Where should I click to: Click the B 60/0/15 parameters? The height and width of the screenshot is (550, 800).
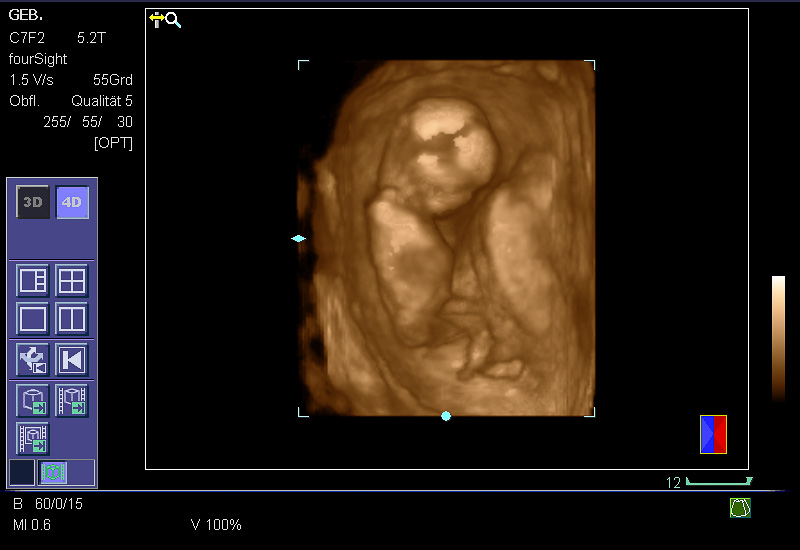(48, 504)
